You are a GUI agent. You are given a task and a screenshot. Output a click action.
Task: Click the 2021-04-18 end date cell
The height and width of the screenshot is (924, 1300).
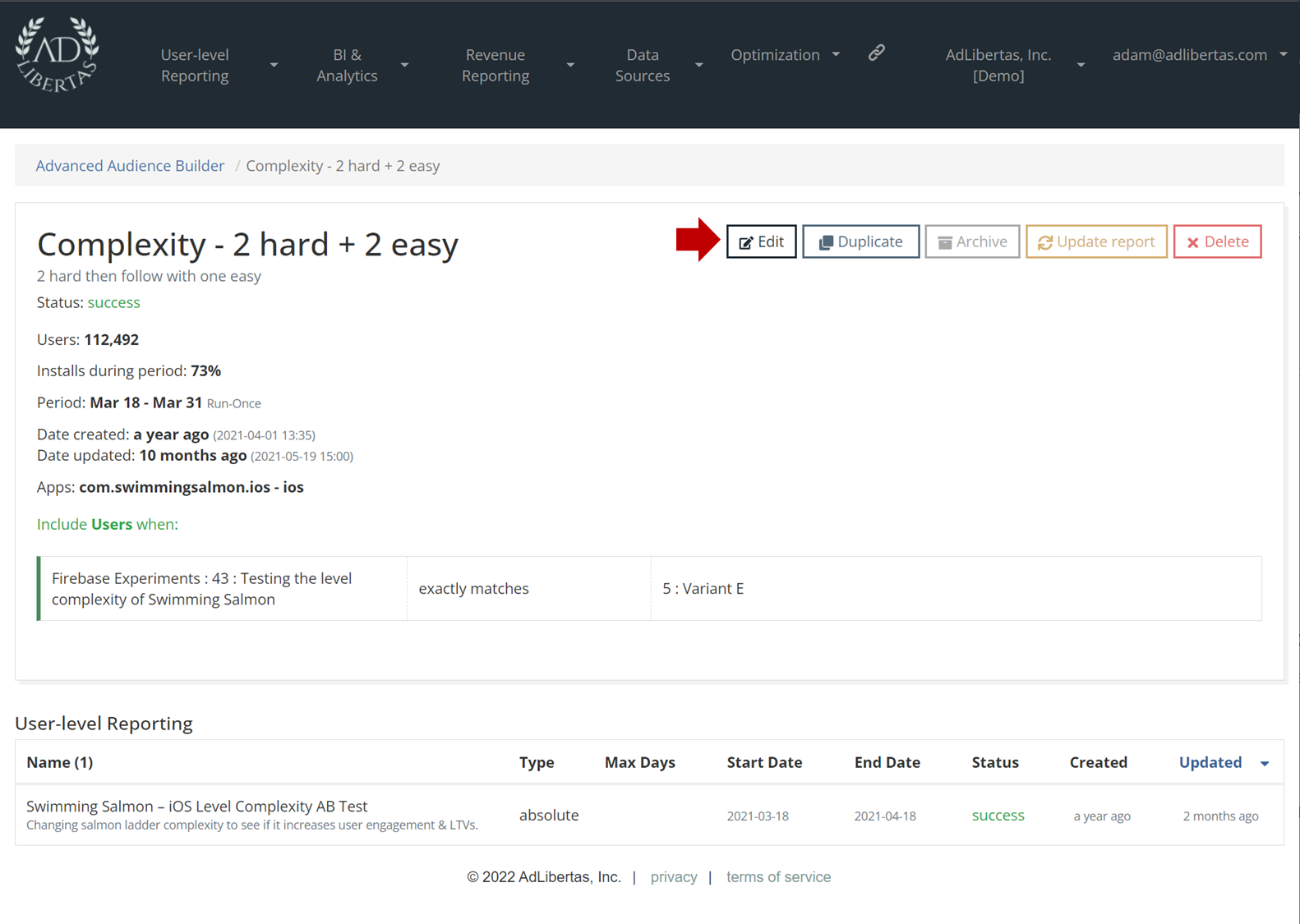pyautogui.click(x=885, y=816)
